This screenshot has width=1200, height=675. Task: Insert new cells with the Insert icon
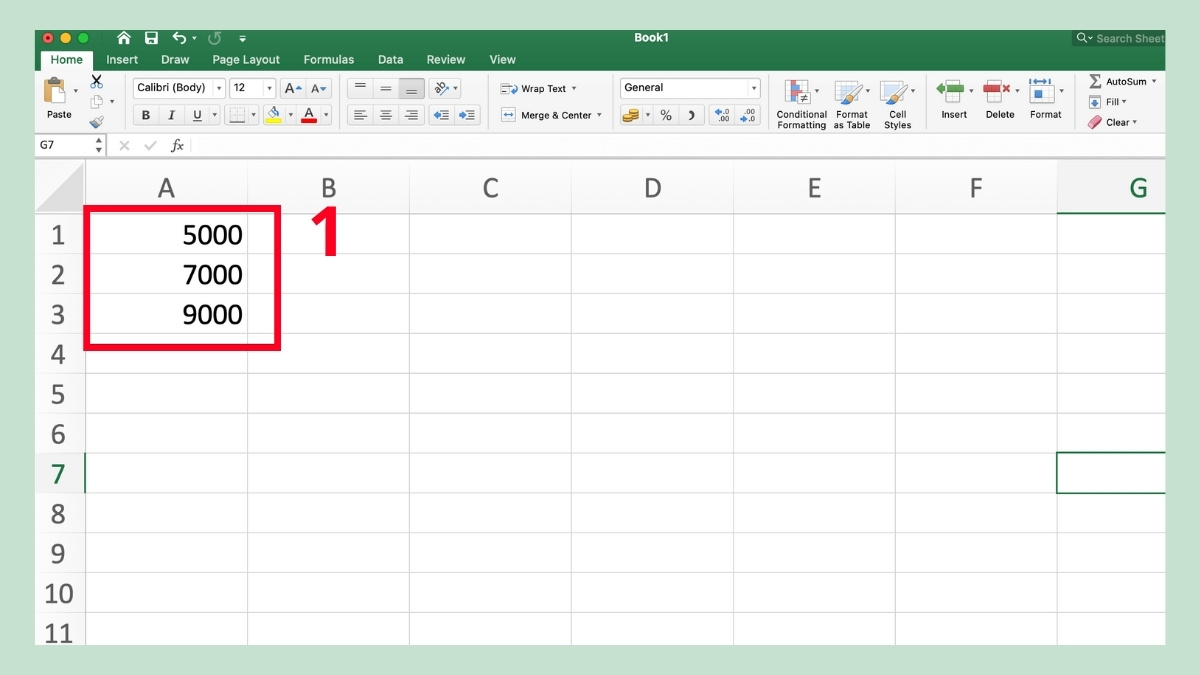click(x=953, y=100)
